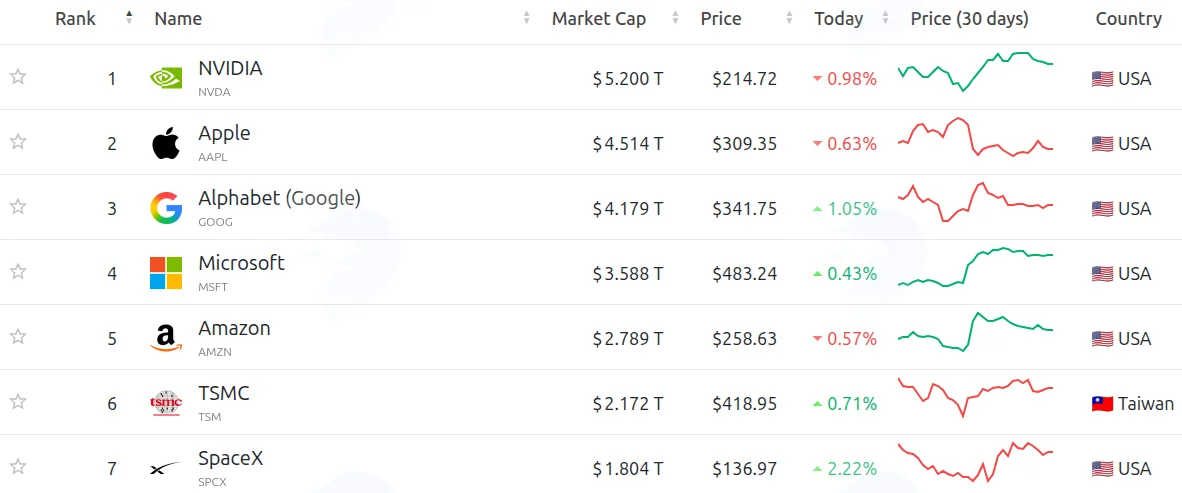
Task: Click the Microsoft logo icon
Action: click(x=166, y=273)
